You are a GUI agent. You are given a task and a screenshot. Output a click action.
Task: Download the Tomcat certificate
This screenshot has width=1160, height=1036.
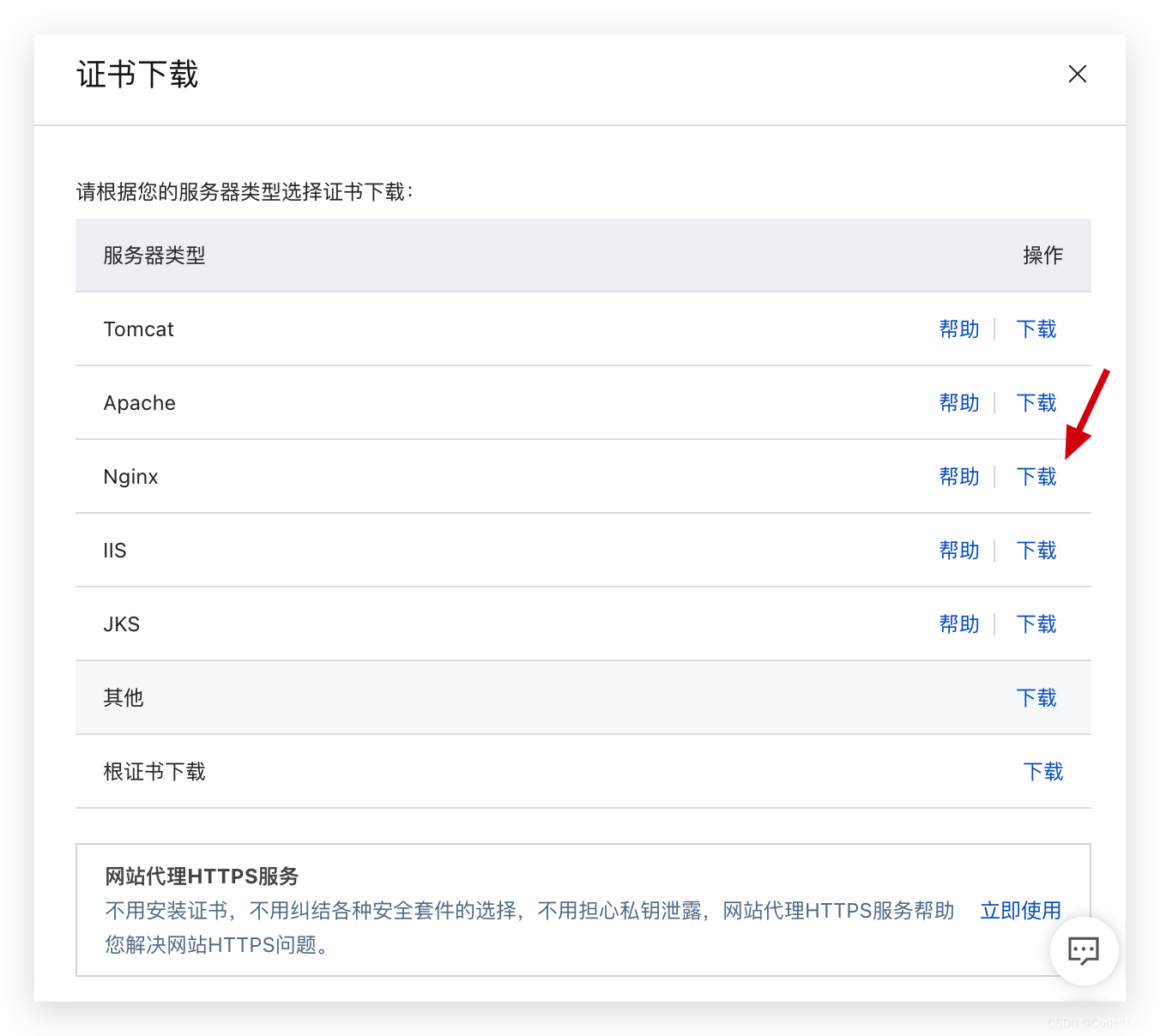pyautogui.click(x=1036, y=329)
